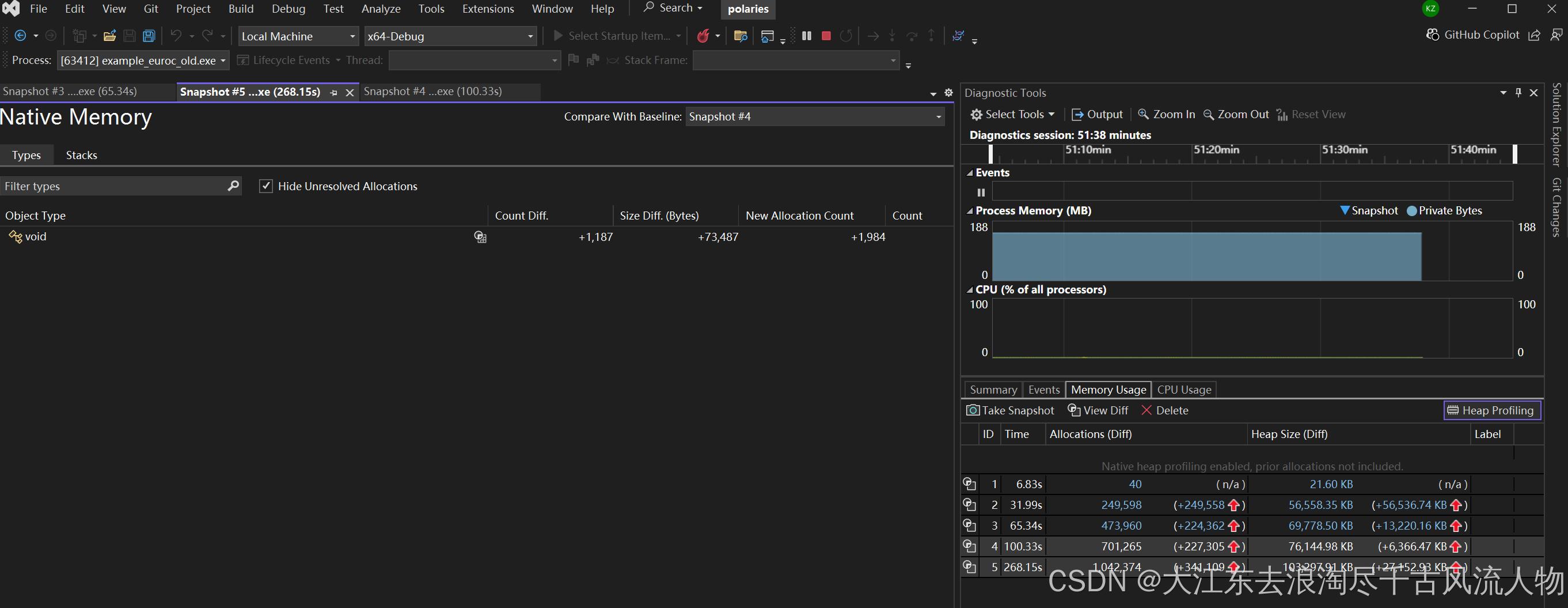The image size is (1568, 608).
Task: Click the Hot Reload flame icon
Action: coord(704,36)
